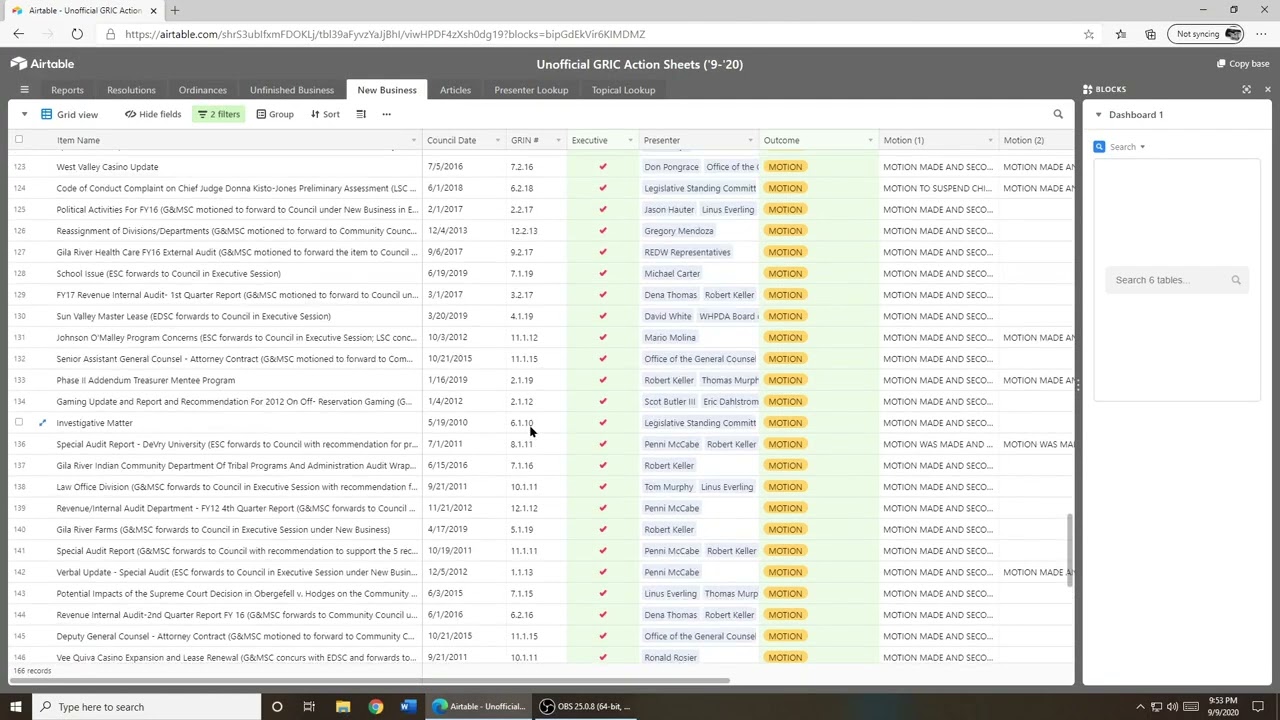Close the Blocks panel
This screenshot has height=720, width=1280.
(x=1267, y=90)
